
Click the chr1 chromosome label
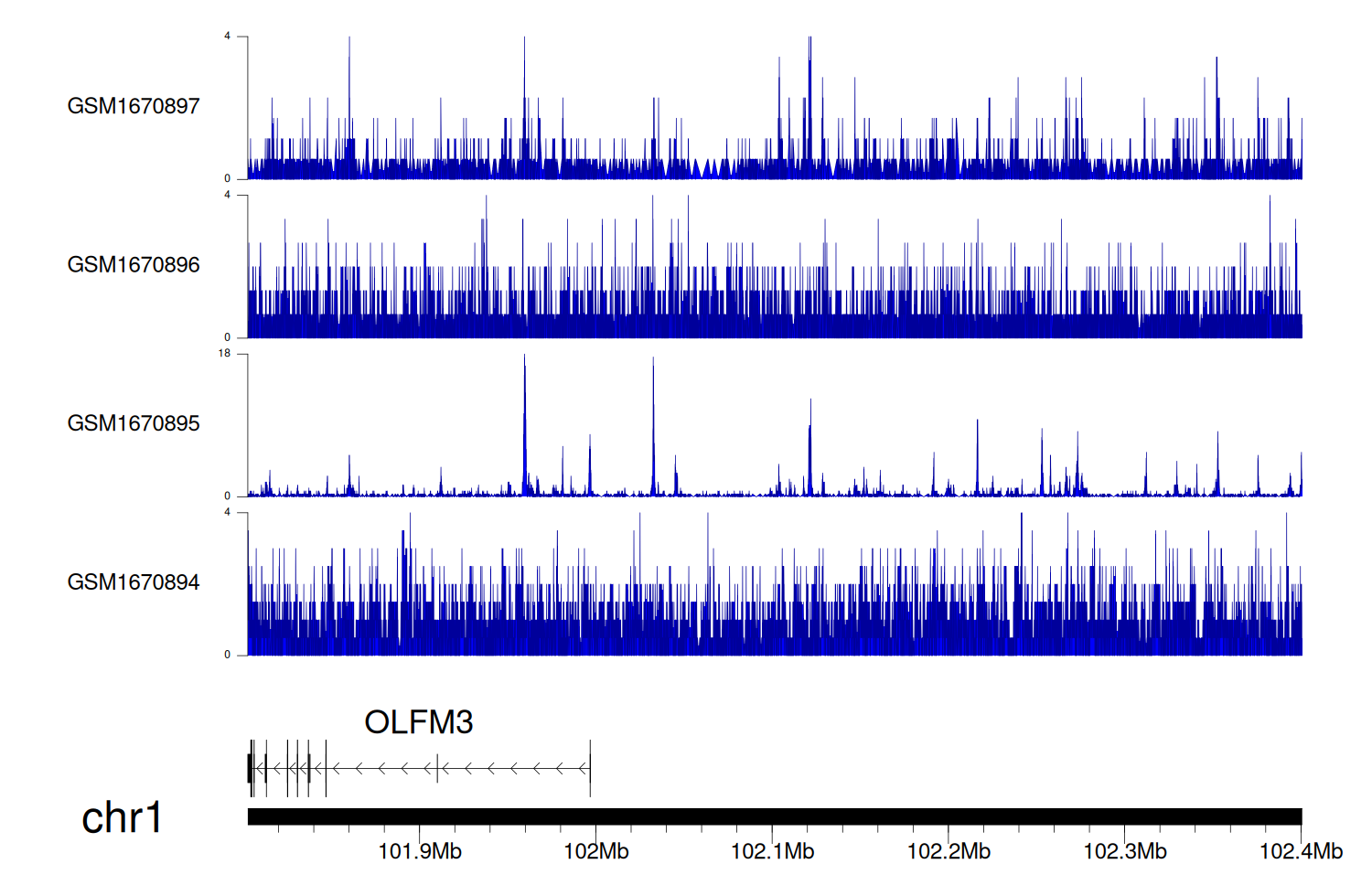coord(122,817)
